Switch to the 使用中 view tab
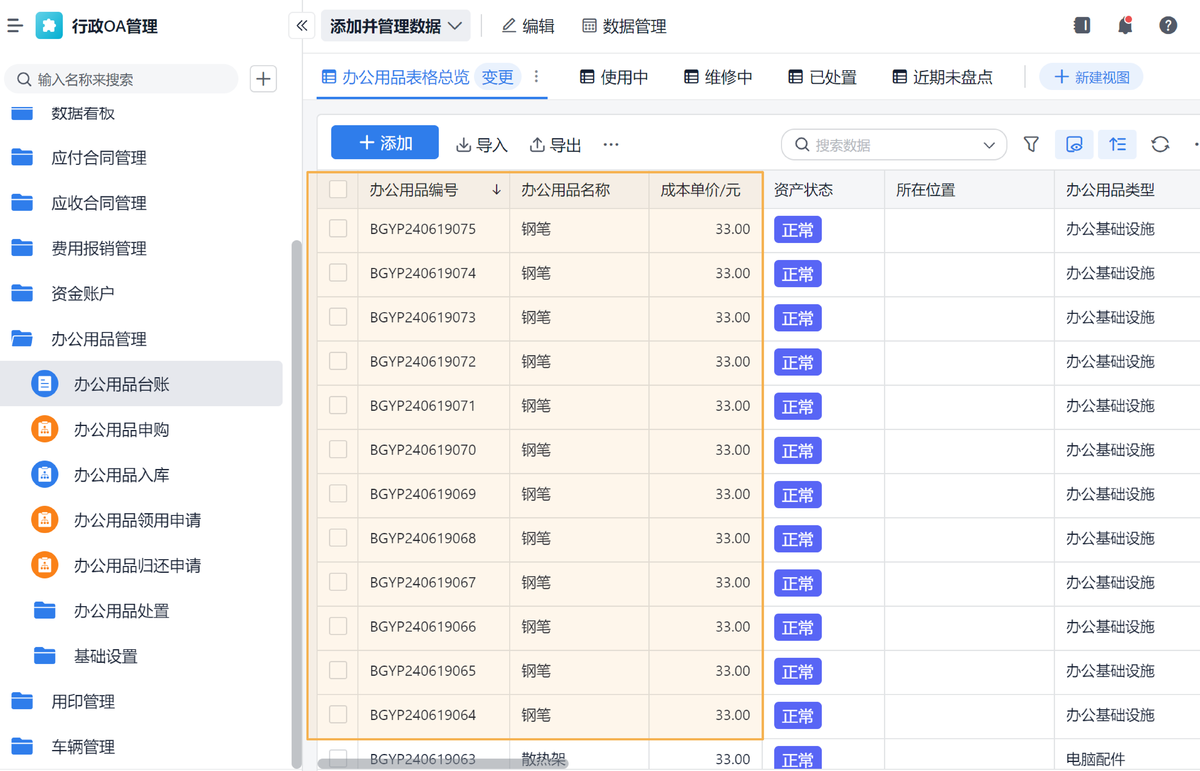Viewport: 1200px width, 771px height. tap(614, 77)
